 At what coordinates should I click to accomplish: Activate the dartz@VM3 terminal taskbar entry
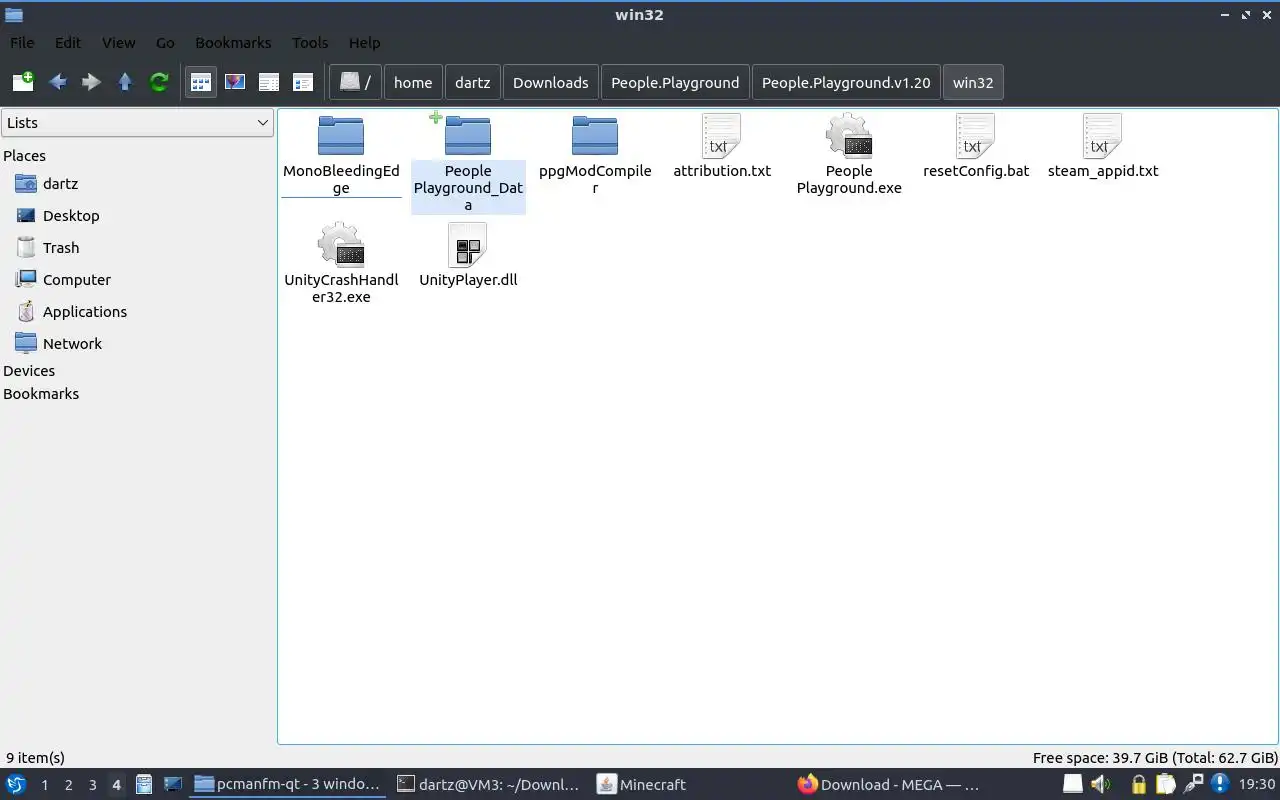(488, 785)
